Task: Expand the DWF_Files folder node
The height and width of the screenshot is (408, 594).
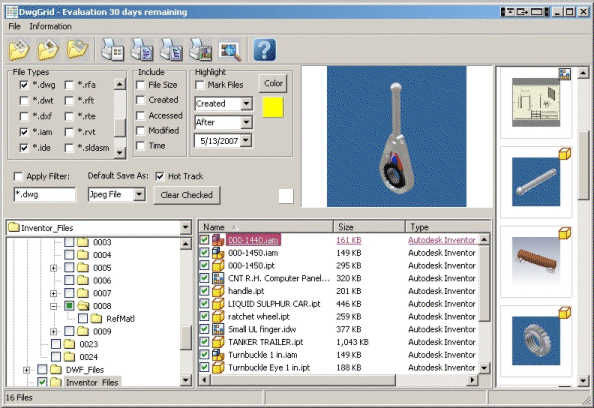Action: 26,370
